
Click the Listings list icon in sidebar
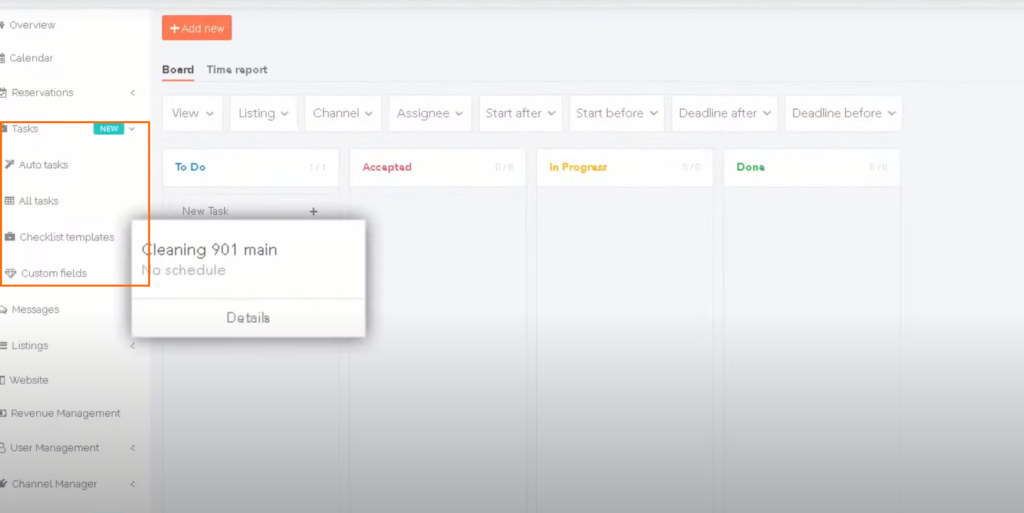pos(4,346)
